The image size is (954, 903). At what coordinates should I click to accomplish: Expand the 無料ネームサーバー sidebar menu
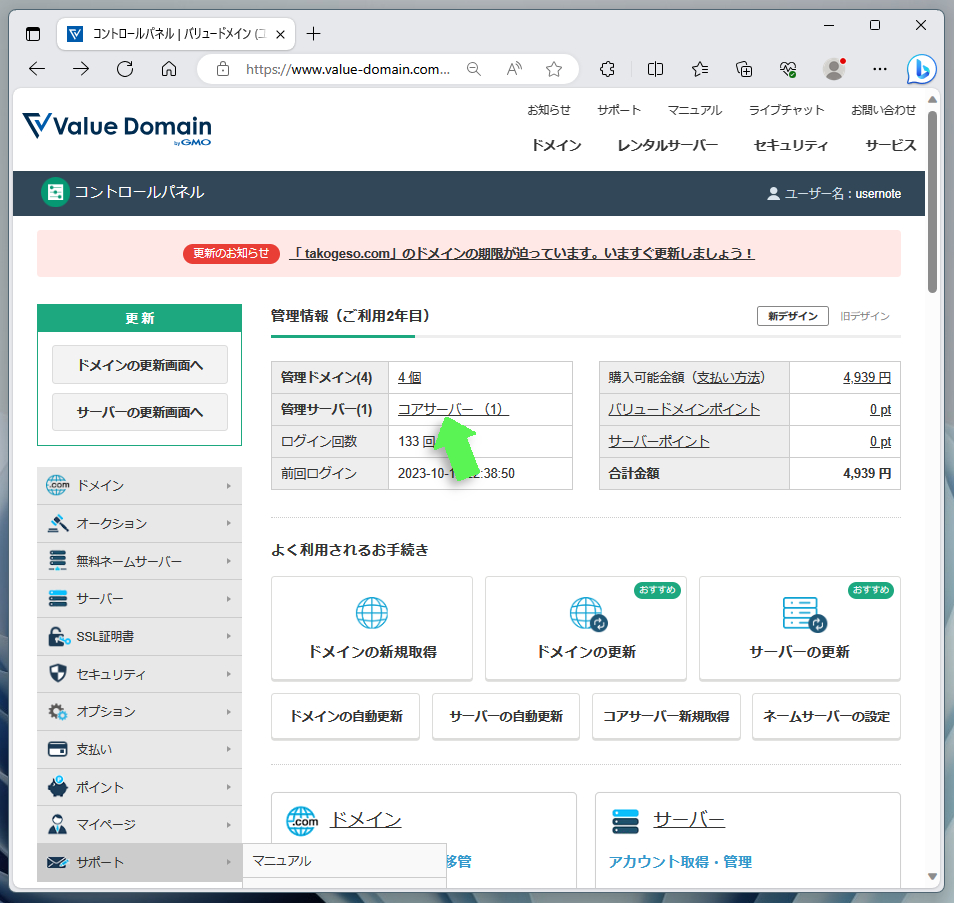point(139,561)
